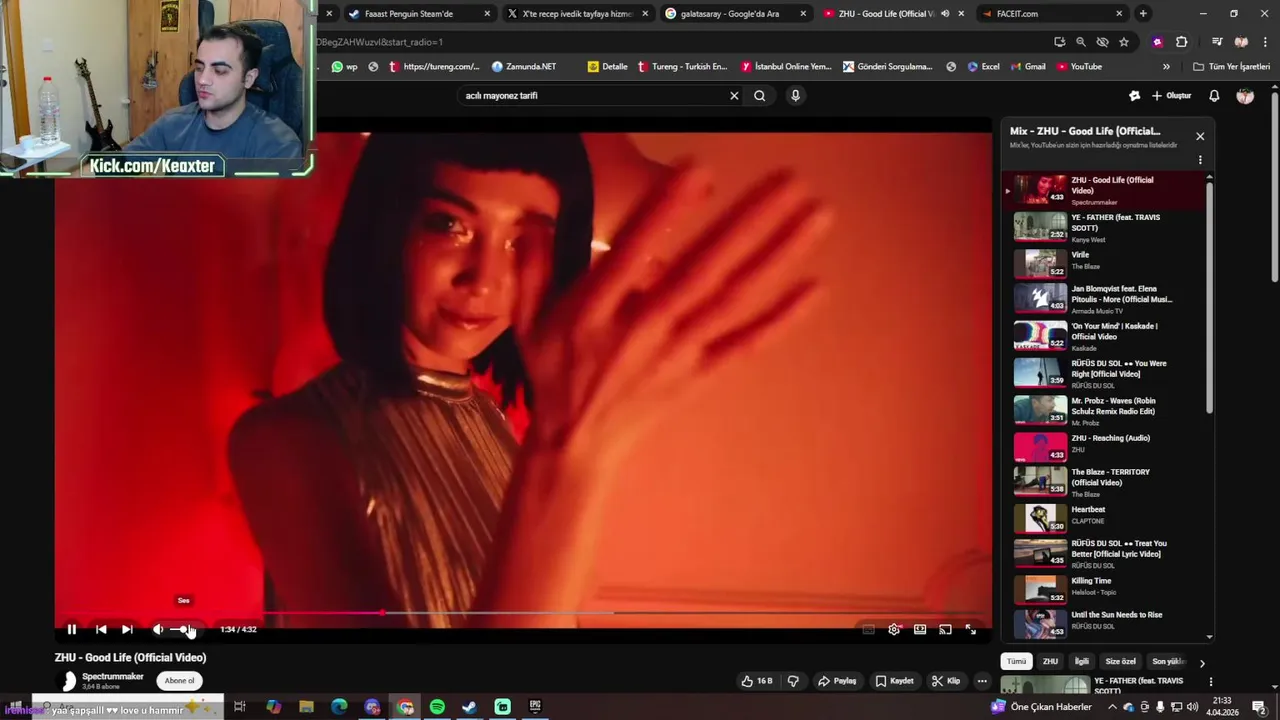The height and width of the screenshot is (720, 1280).
Task: Open the Gmail bookmark
Action: [1028, 67]
